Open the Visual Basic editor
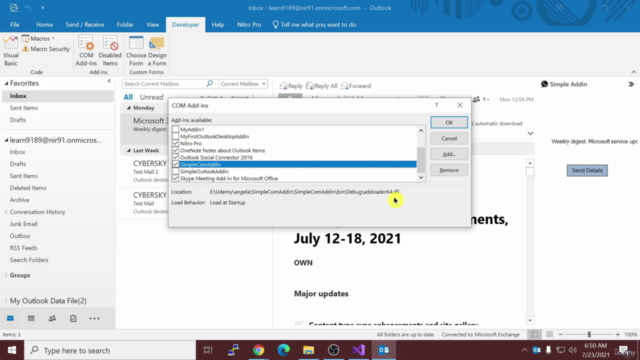 click(x=11, y=51)
